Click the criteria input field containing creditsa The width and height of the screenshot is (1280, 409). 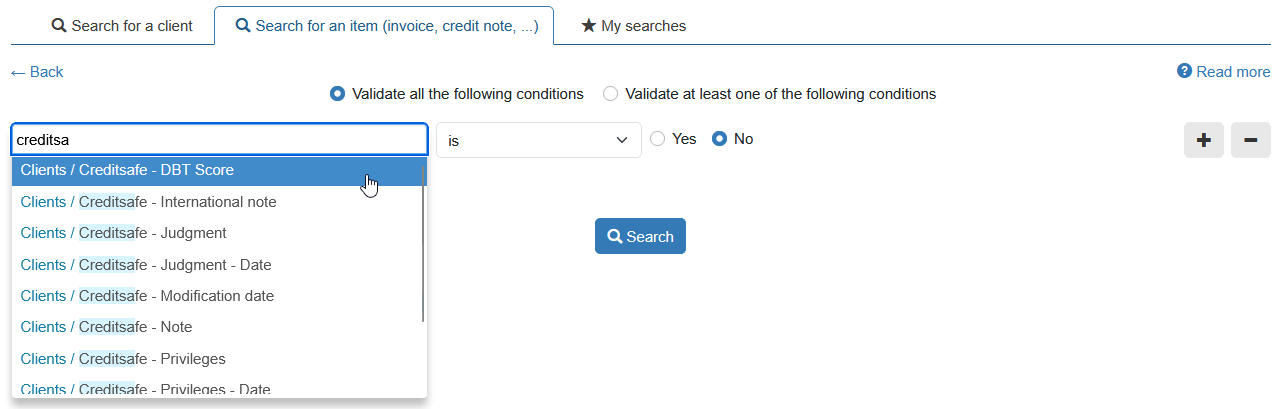tap(219, 140)
